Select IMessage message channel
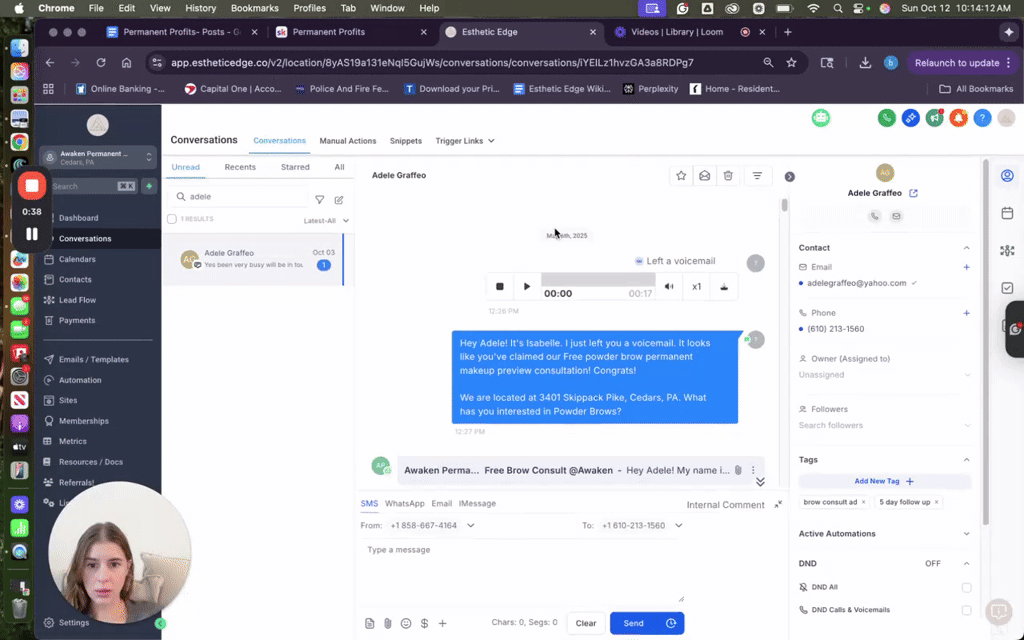 (477, 504)
